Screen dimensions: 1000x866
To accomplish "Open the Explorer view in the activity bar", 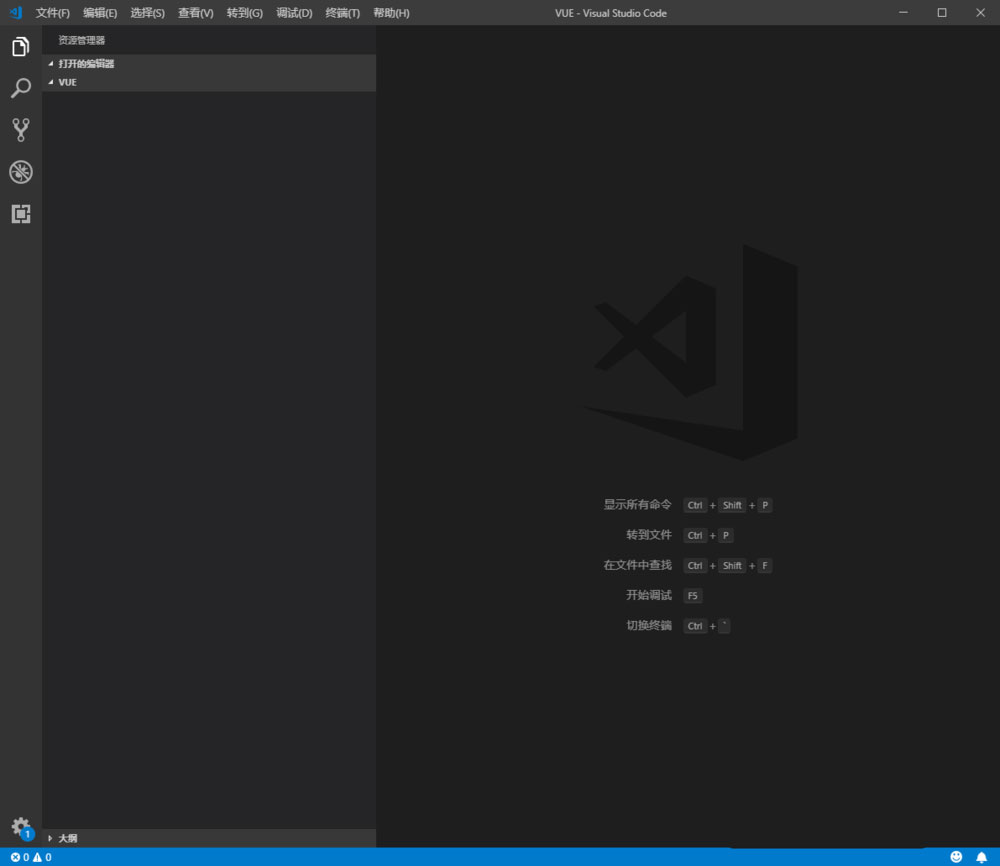I will point(20,46).
